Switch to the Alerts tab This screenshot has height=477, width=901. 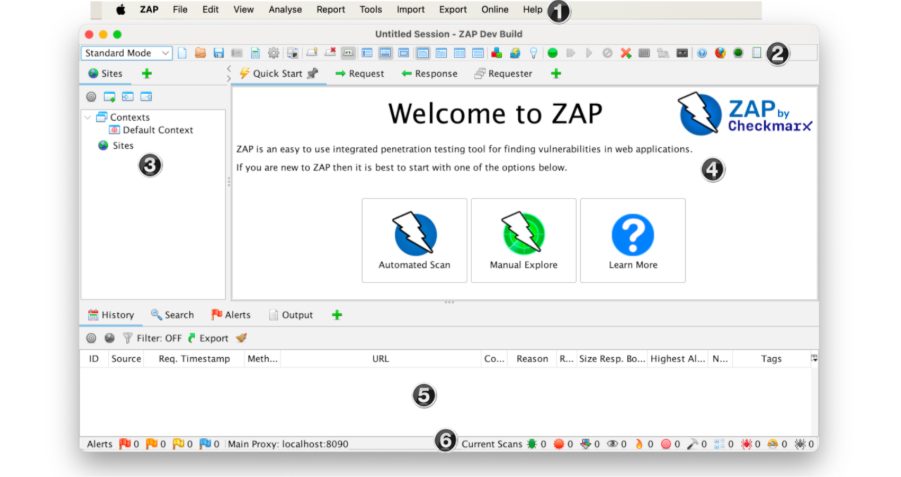[x=230, y=315]
